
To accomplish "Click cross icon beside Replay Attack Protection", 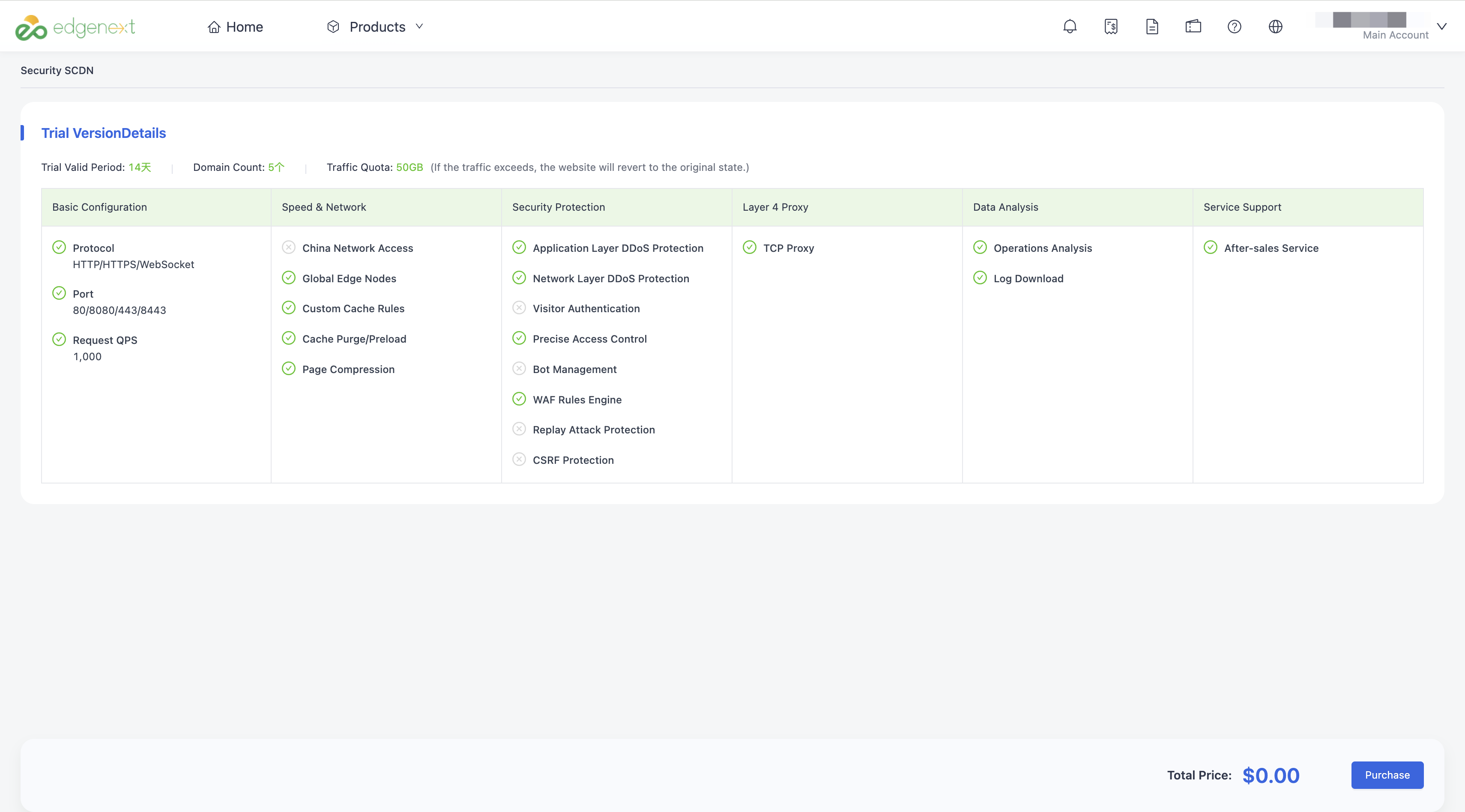I will coord(519,429).
